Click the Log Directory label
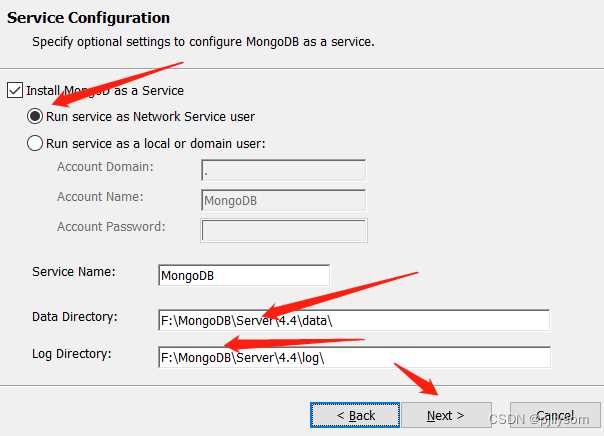The image size is (604, 436). point(72,354)
